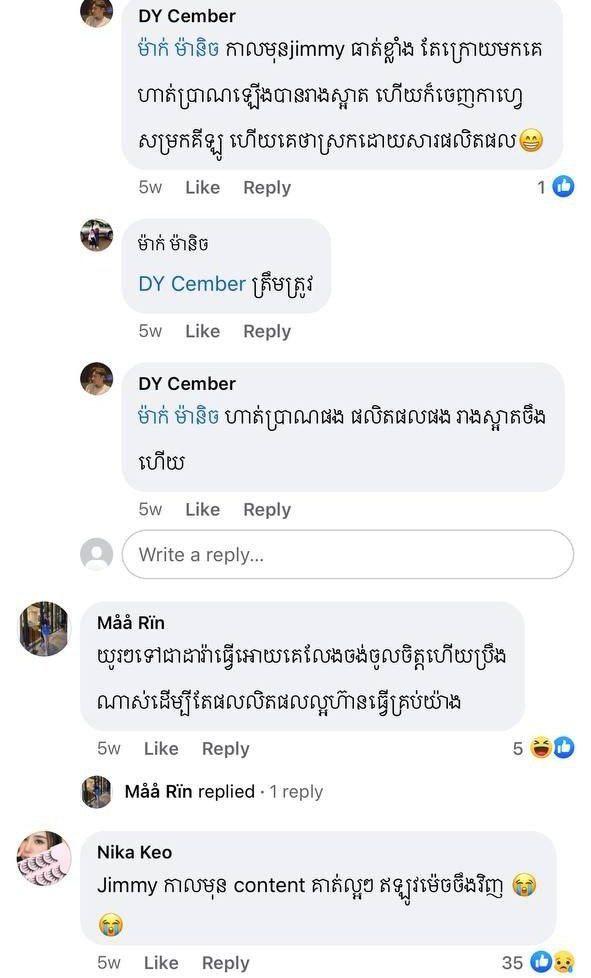Open DY Cember's profile picture at top
The image size is (591, 978).
pos(97,12)
